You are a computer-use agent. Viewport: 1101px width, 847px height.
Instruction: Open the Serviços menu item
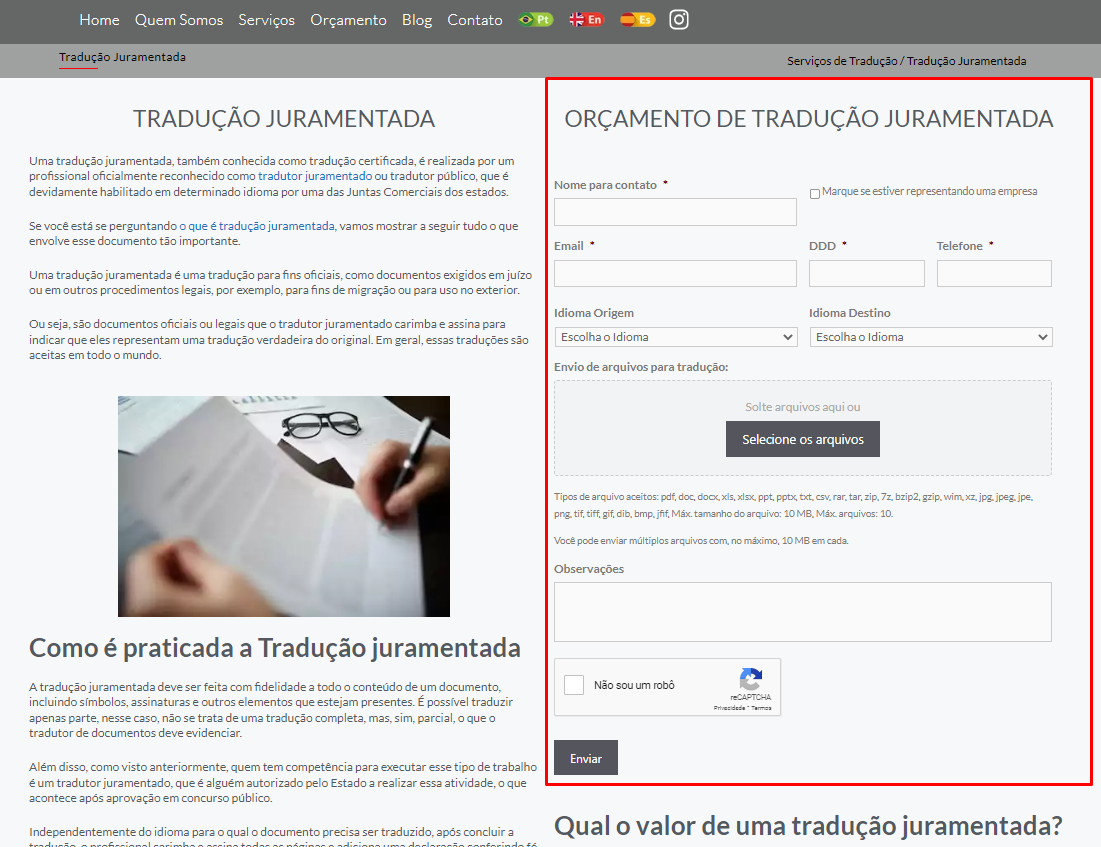267,20
